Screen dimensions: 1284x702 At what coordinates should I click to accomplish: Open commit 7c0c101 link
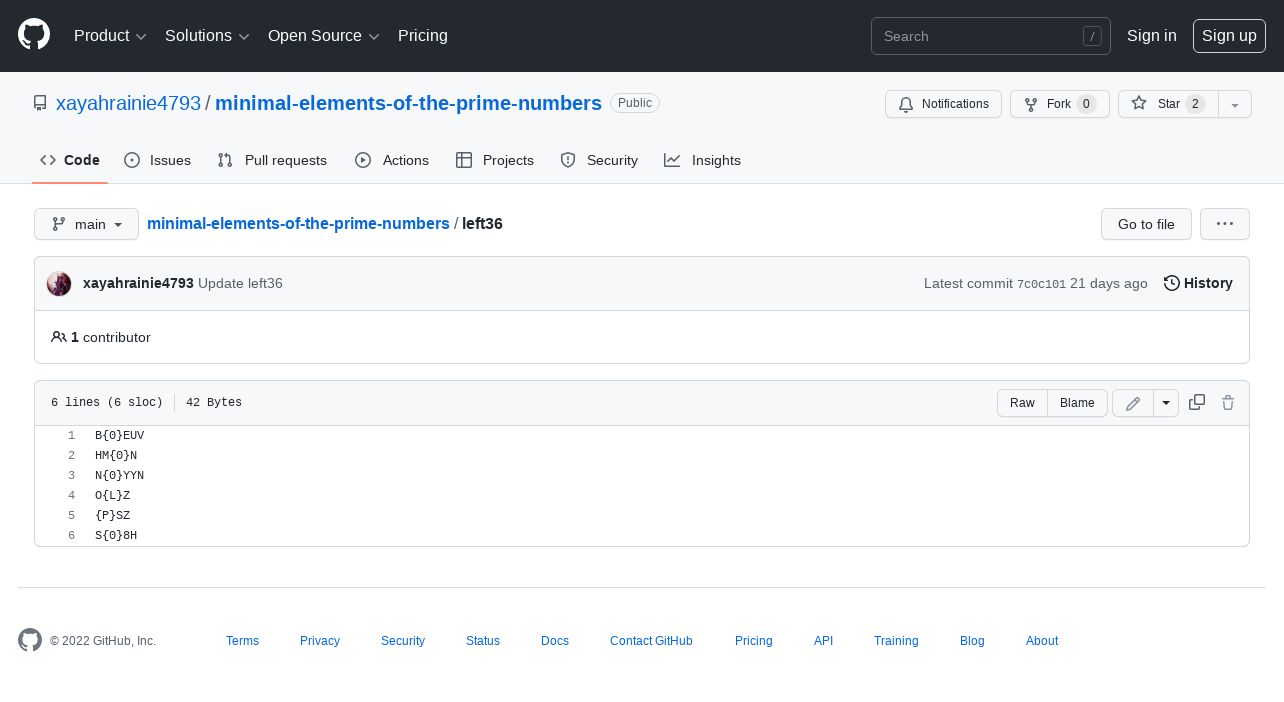(x=1041, y=284)
